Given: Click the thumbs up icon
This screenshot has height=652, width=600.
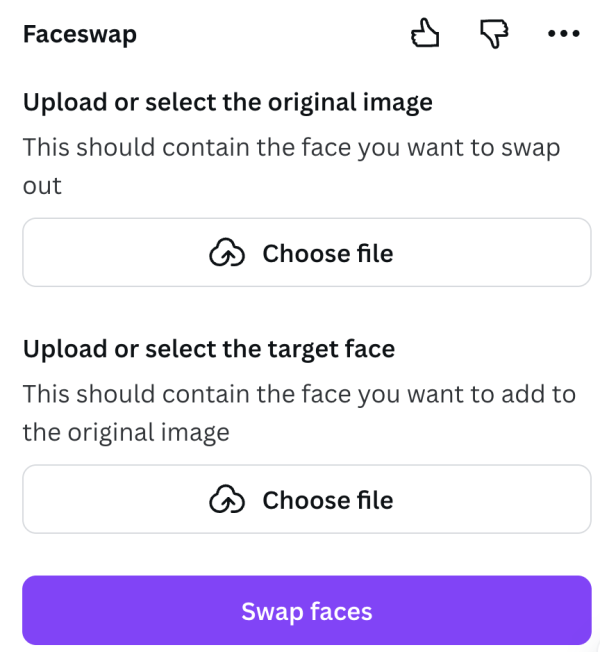Looking at the screenshot, I should click(x=425, y=35).
